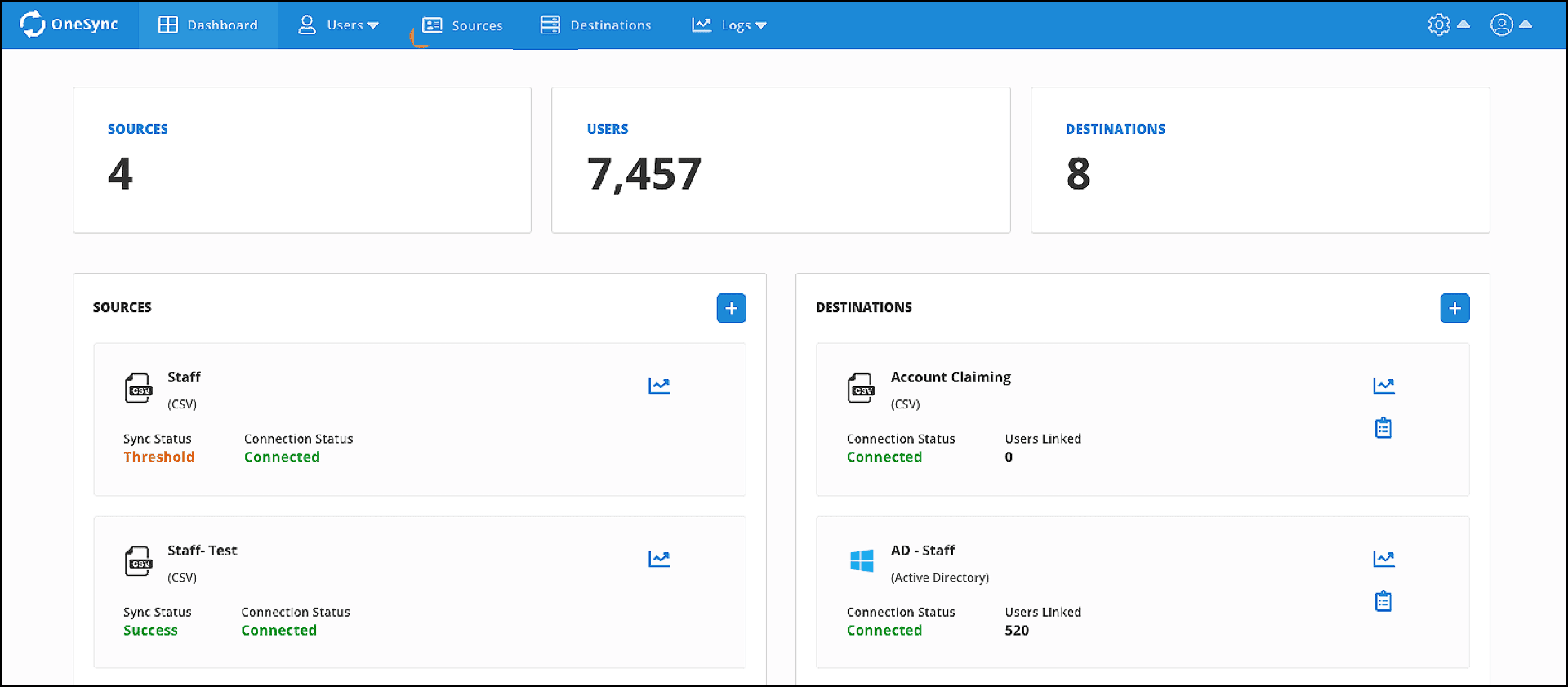Open the AD - Staff destination name
The height and width of the screenshot is (687, 1568).
(x=923, y=551)
